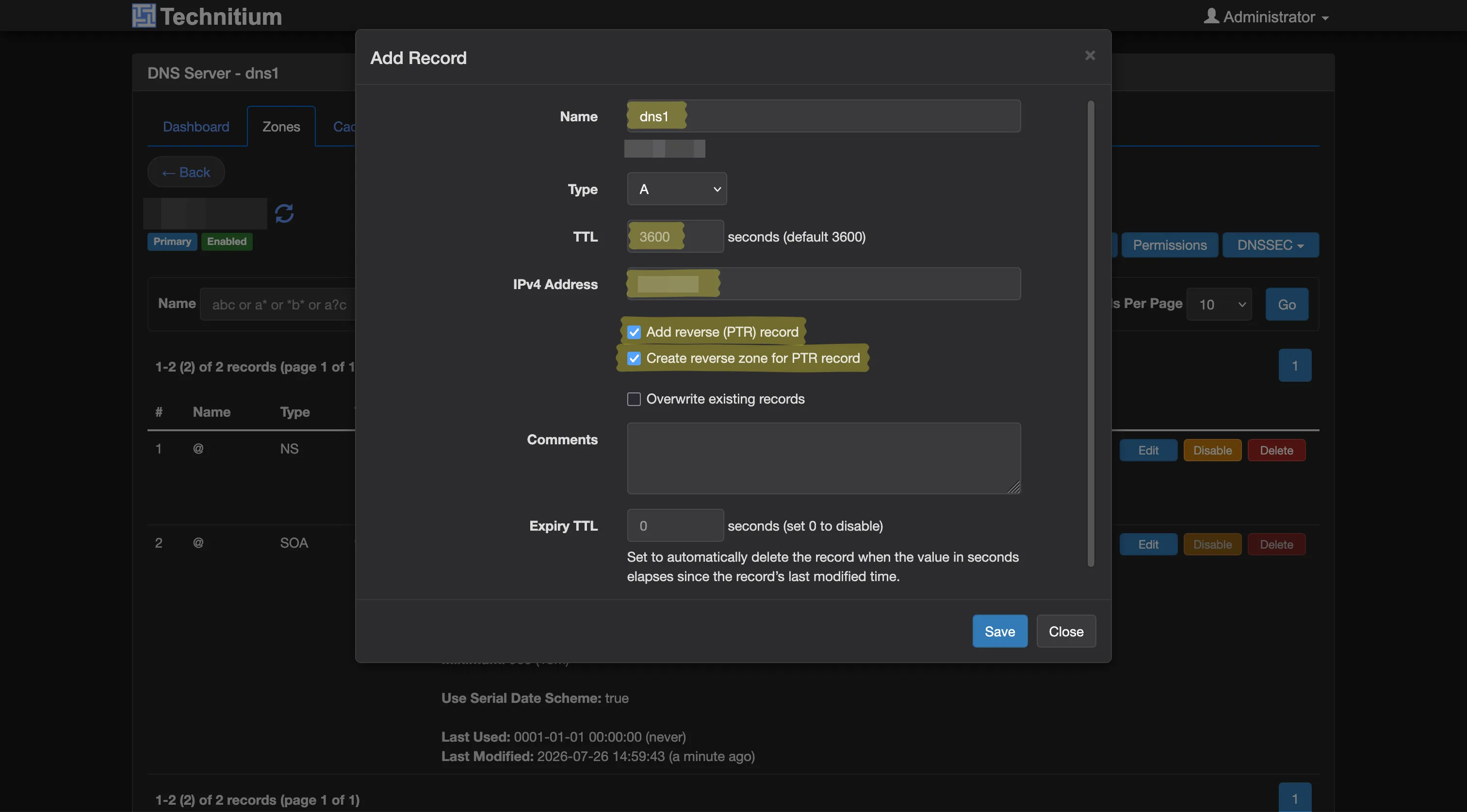Click the Name column header in records table

(212, 412)
